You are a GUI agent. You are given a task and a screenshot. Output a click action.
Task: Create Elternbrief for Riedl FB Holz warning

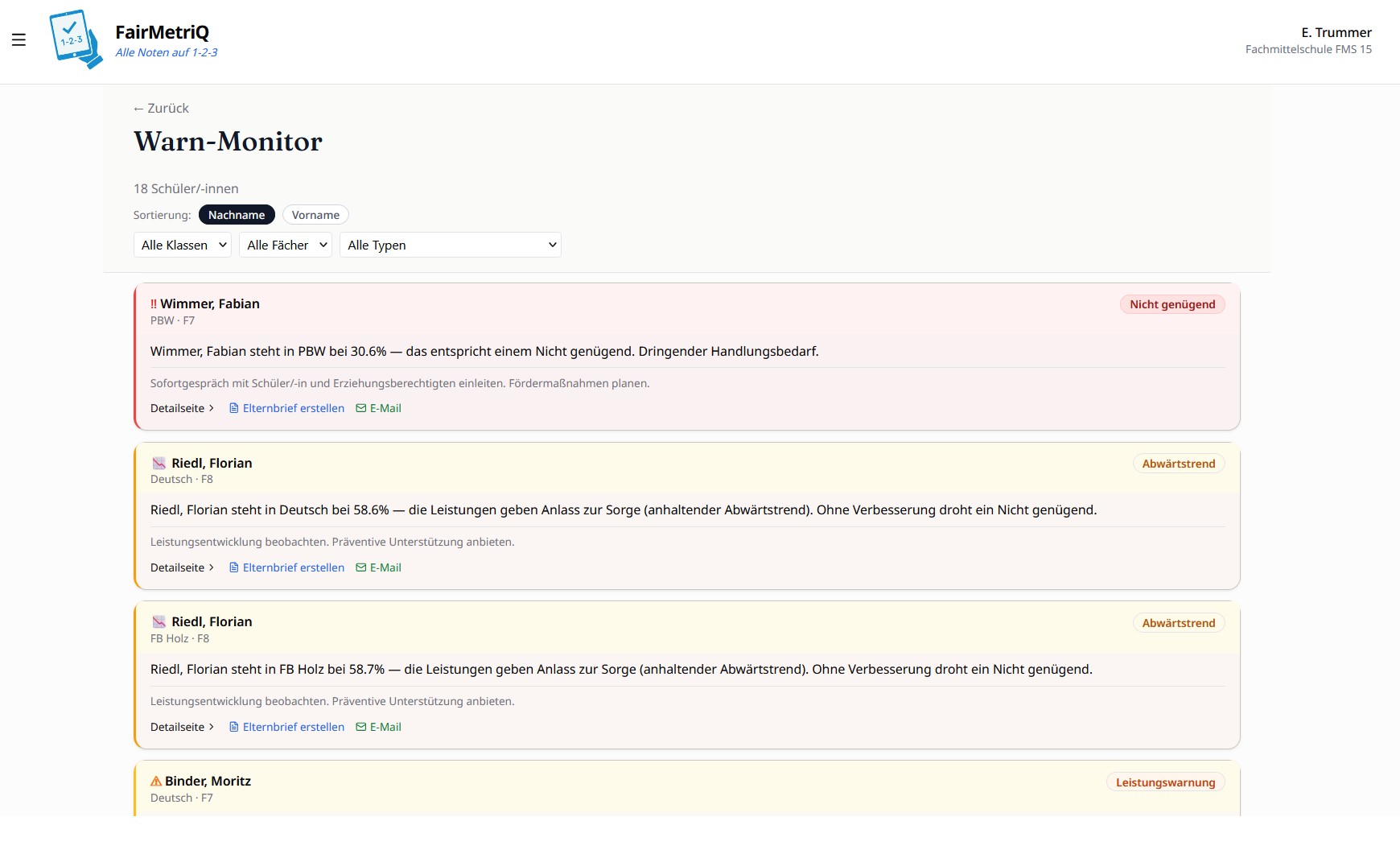pyautogui.click(x=287, y=727)
